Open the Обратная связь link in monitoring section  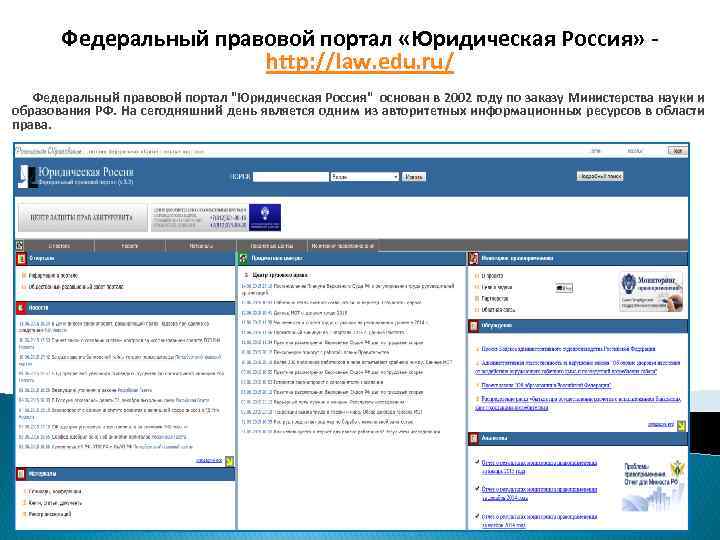coord(498,310)
